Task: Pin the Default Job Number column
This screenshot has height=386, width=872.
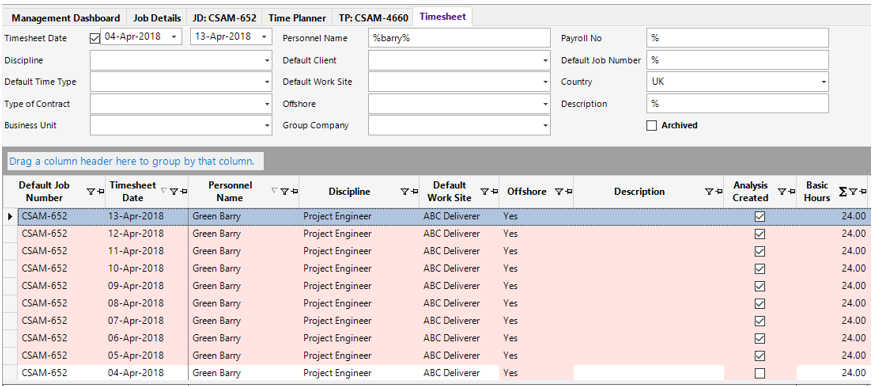Action: point(100,192)
